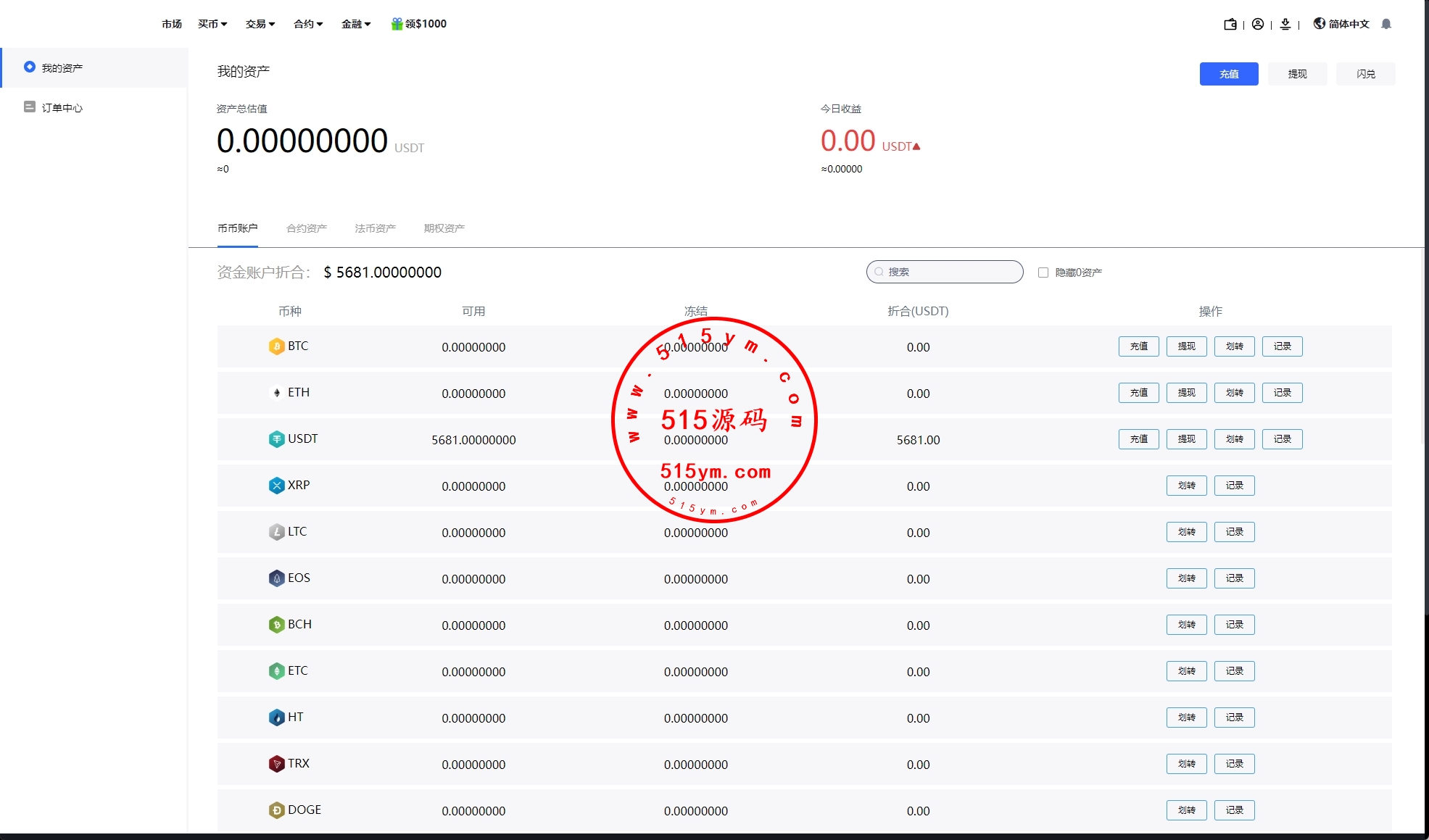Switch to the 期权资产 tab
Viewport: 1429px width, 840px height.
click(x=444, y=228)
